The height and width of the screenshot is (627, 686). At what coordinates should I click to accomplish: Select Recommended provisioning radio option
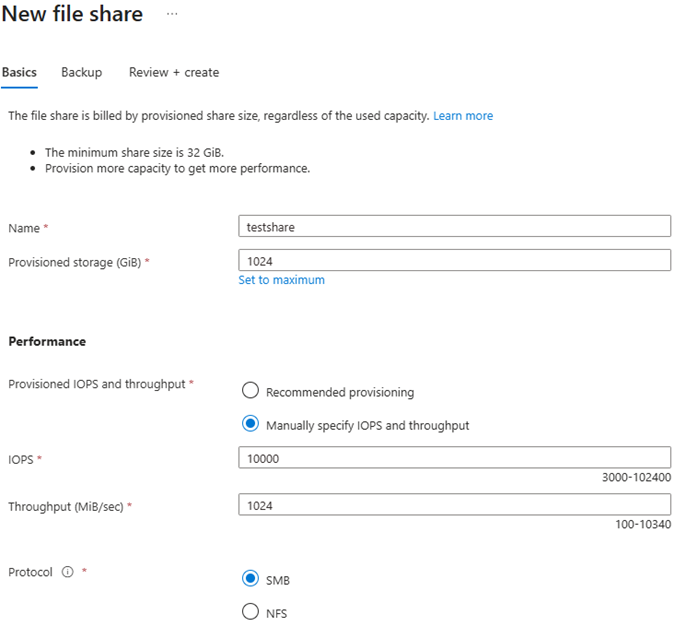pyautogui.click(x=250, y=390)
